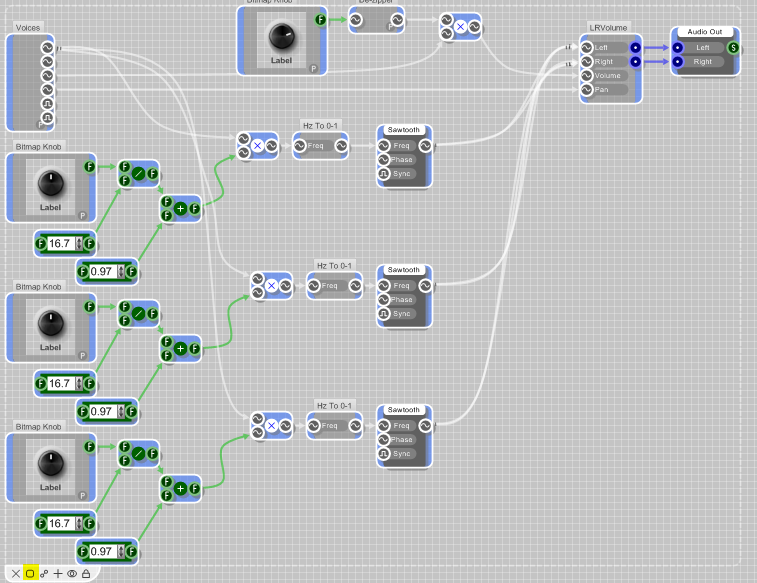Select the Audio Out module title
This screenshot has height=583, width=757.
(x=707, y=31)
